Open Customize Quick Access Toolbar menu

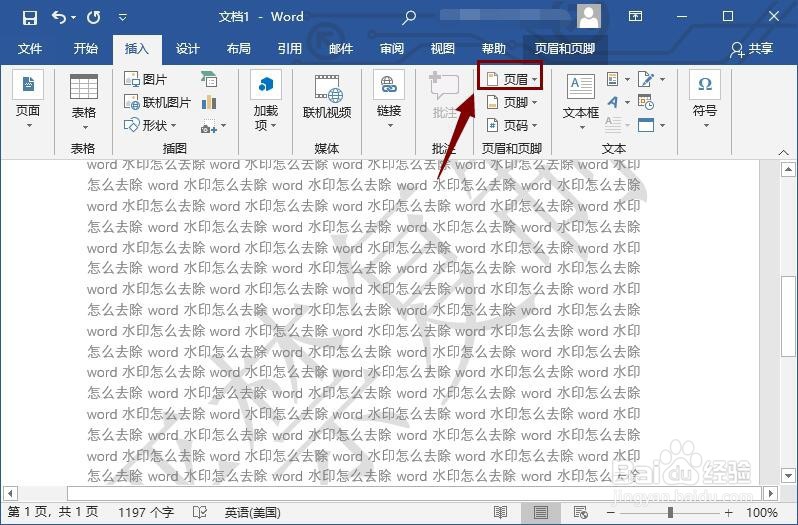(x=123, y=18)
